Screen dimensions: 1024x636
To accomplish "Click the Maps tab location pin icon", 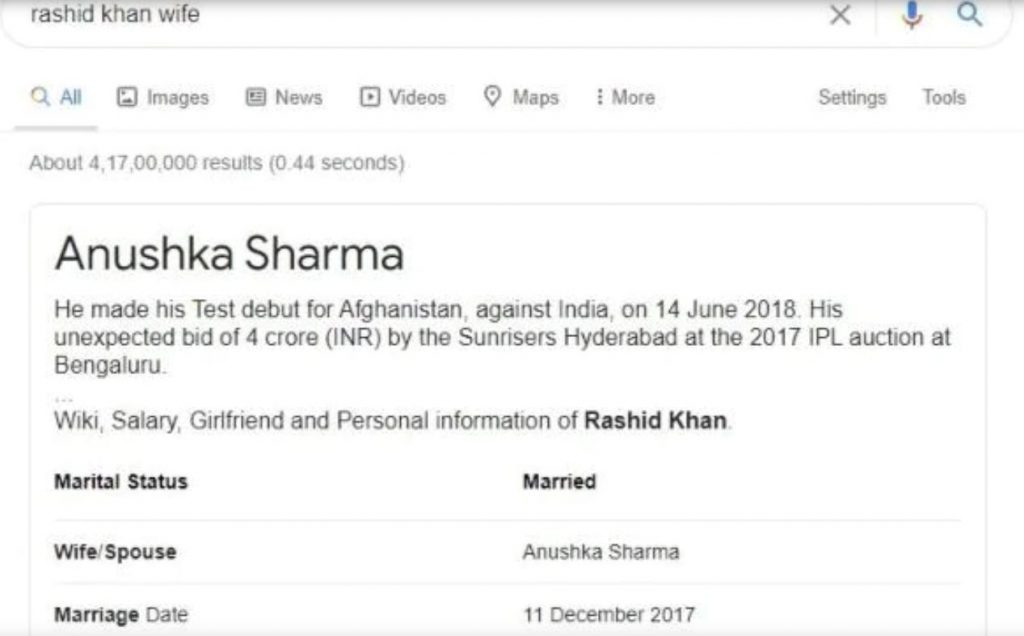I will click(x=492, y=96).
